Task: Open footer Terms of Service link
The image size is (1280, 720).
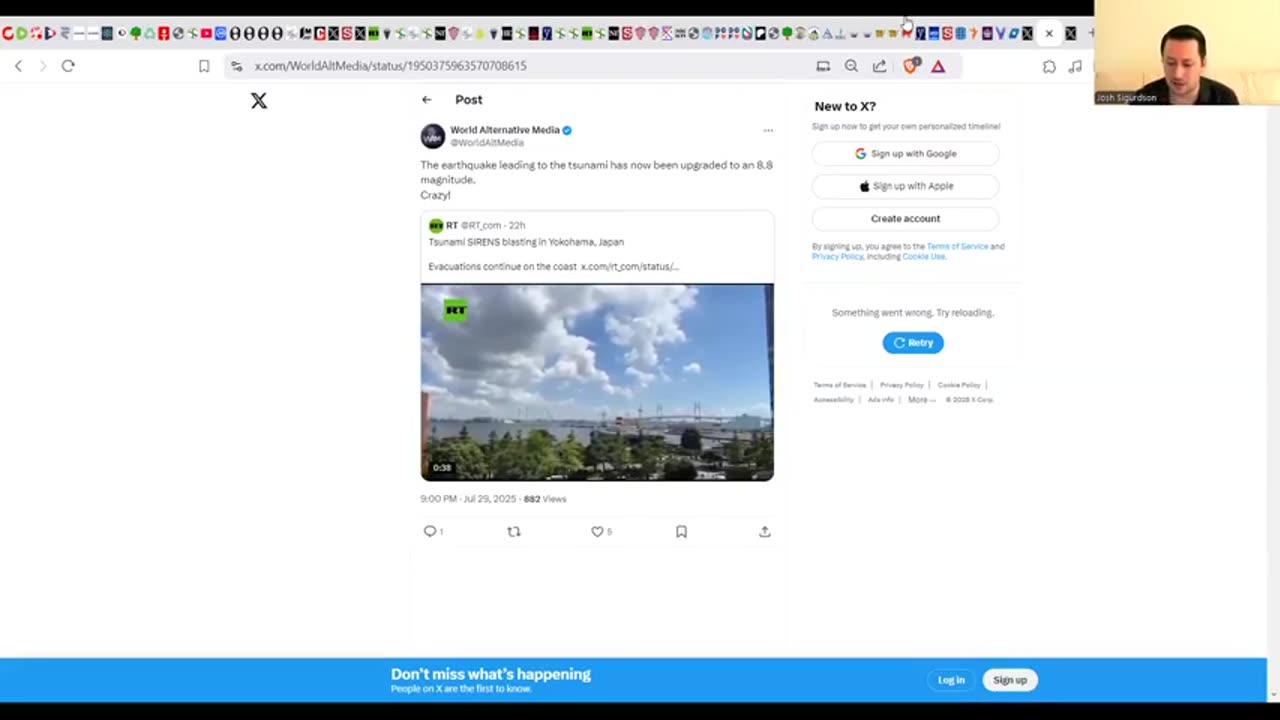Action: point(839,385)
